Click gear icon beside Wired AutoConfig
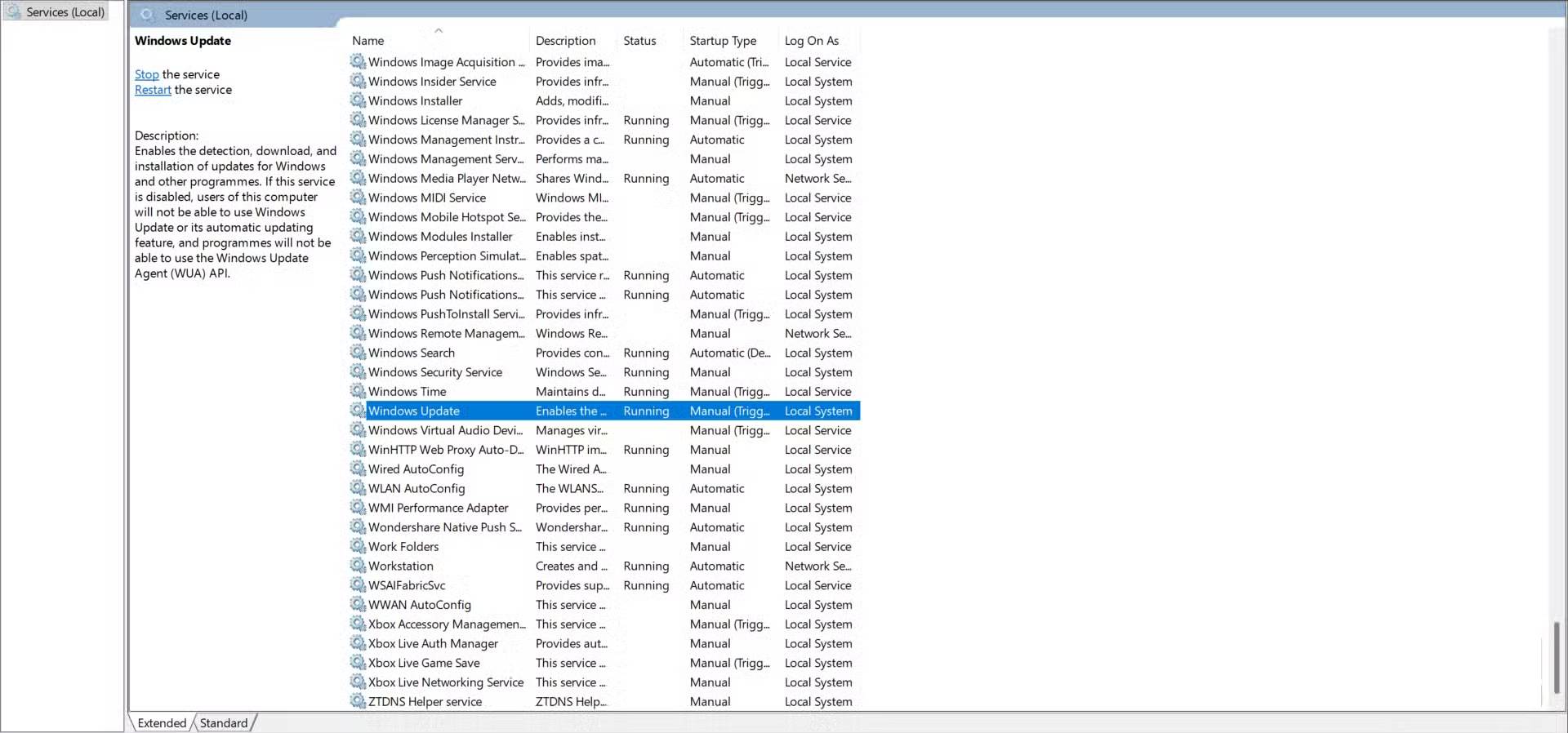This screenshot has width=1568, height=733. [x=358, y=469]
